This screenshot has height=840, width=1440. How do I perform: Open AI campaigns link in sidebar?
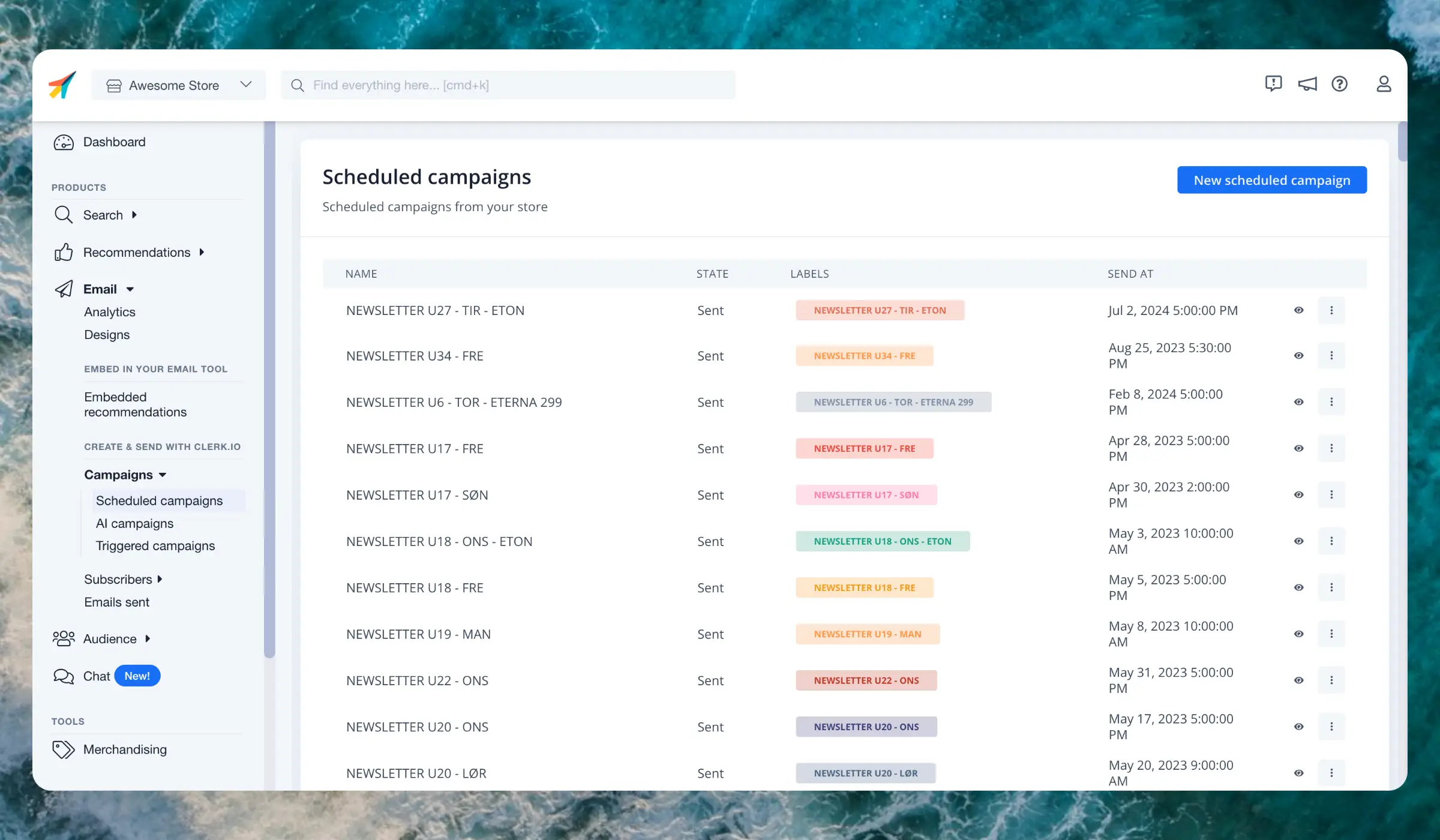pos(134,523)
